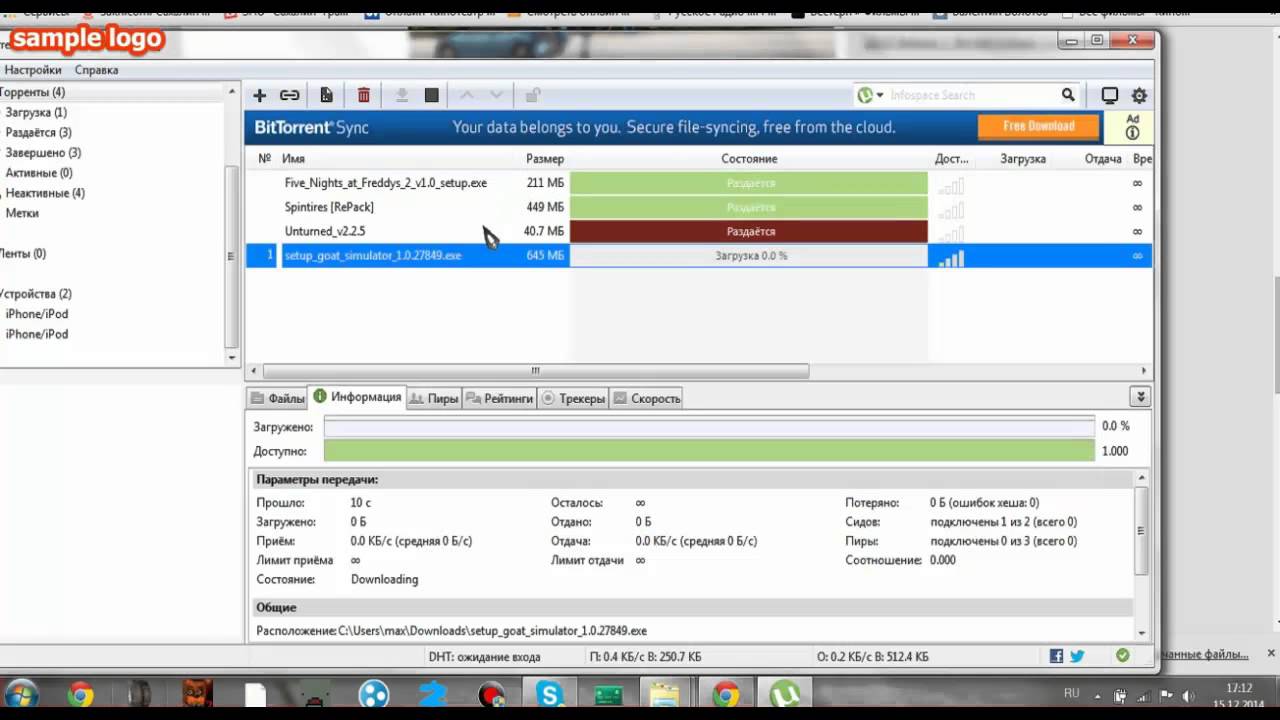Open Skype from the taskbar
The height and width of the screenshot is (720, 1280).
coord(550,694)
